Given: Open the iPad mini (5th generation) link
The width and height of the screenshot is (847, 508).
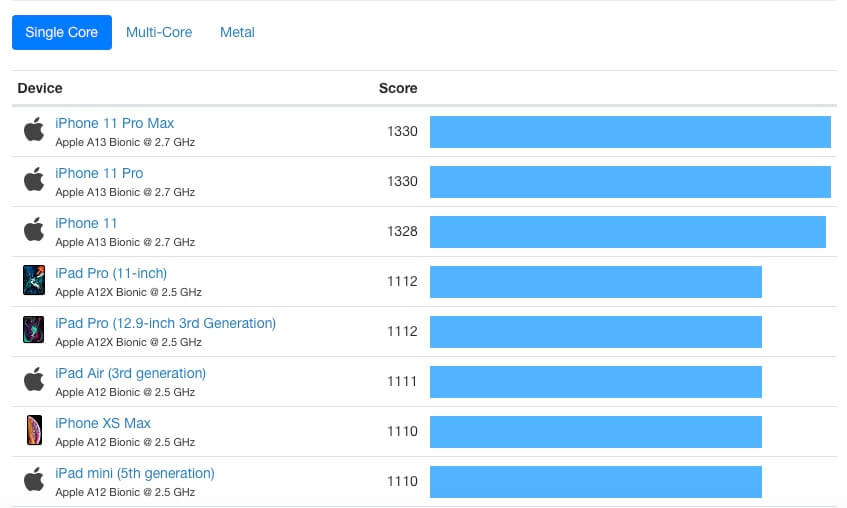Looking at the screenshot, I should (x=135, y=473).
